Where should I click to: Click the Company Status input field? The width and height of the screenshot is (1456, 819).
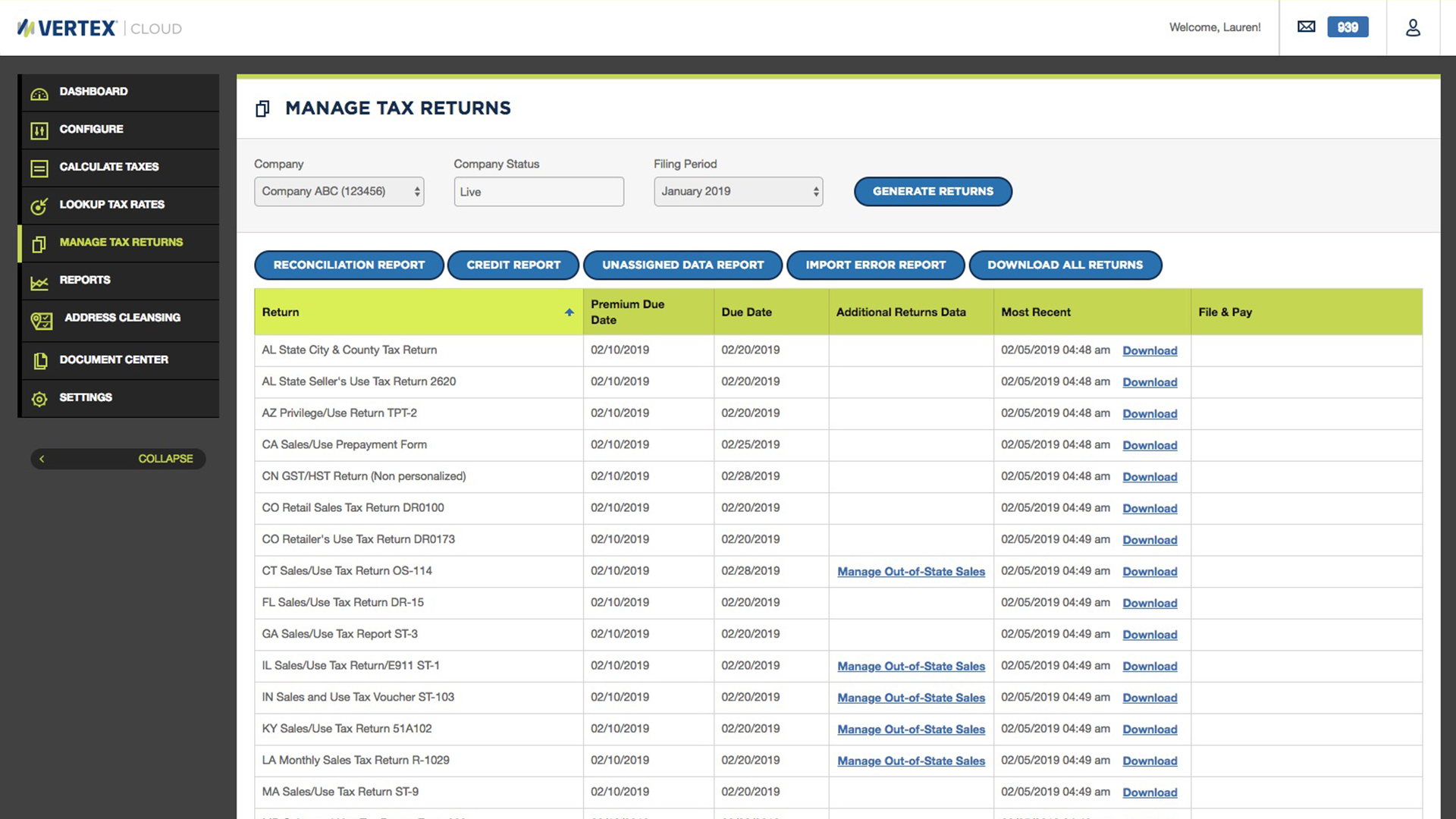pyautogui.click(x=538, y=192)
